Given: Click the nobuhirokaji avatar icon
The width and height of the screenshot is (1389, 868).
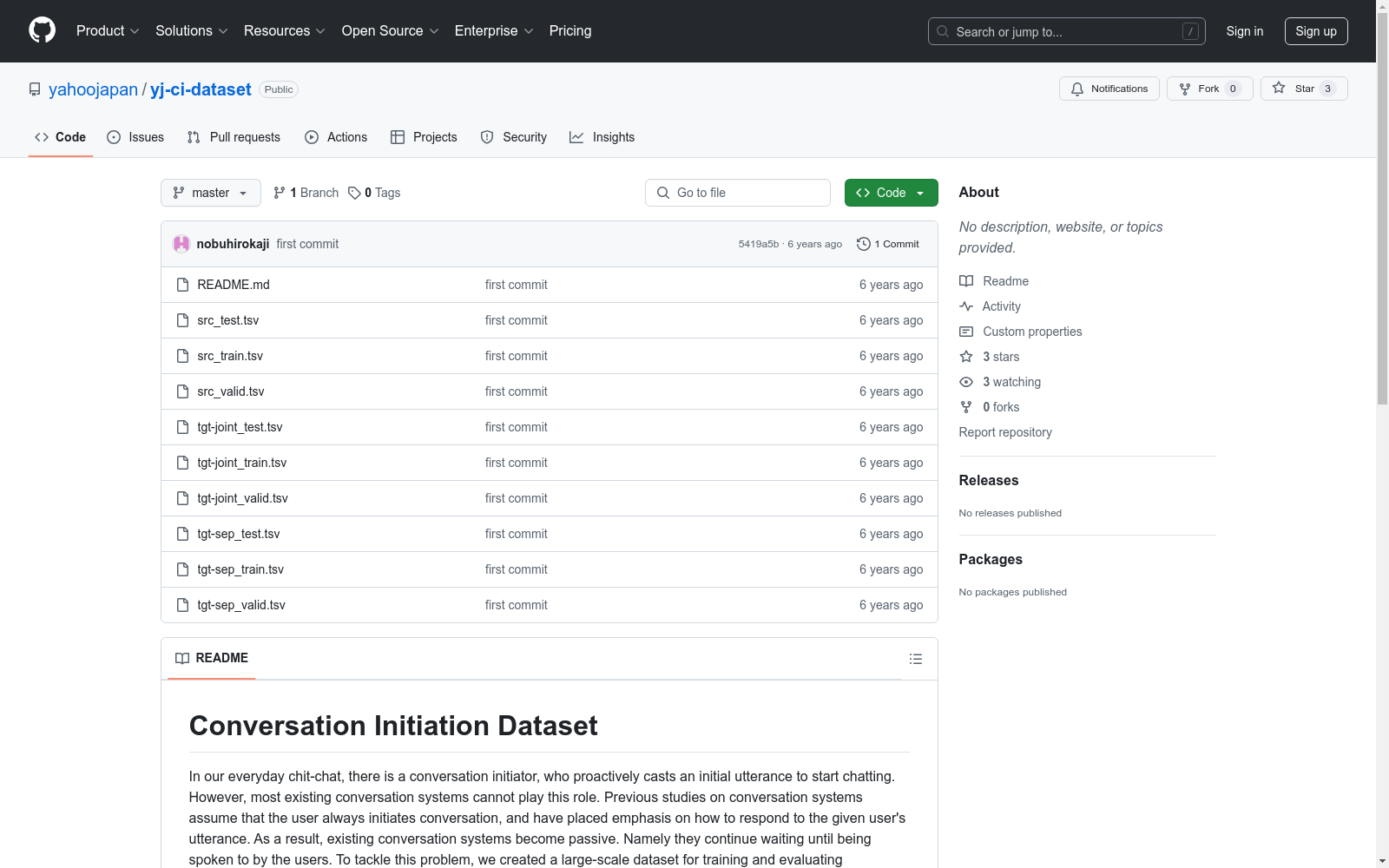Looking at the screenshot, I should coord(181,244).
